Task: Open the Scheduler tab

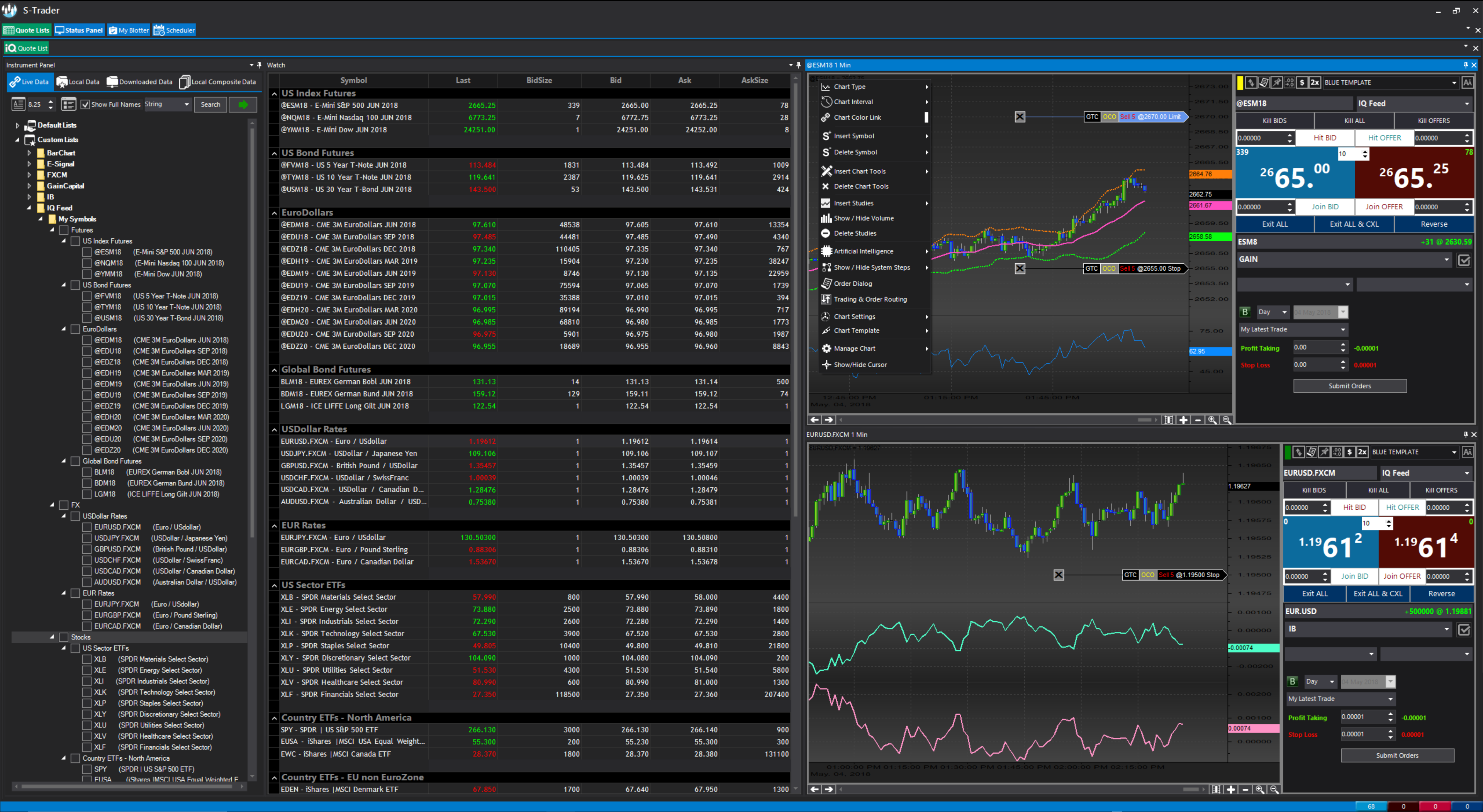Action: 175,31
